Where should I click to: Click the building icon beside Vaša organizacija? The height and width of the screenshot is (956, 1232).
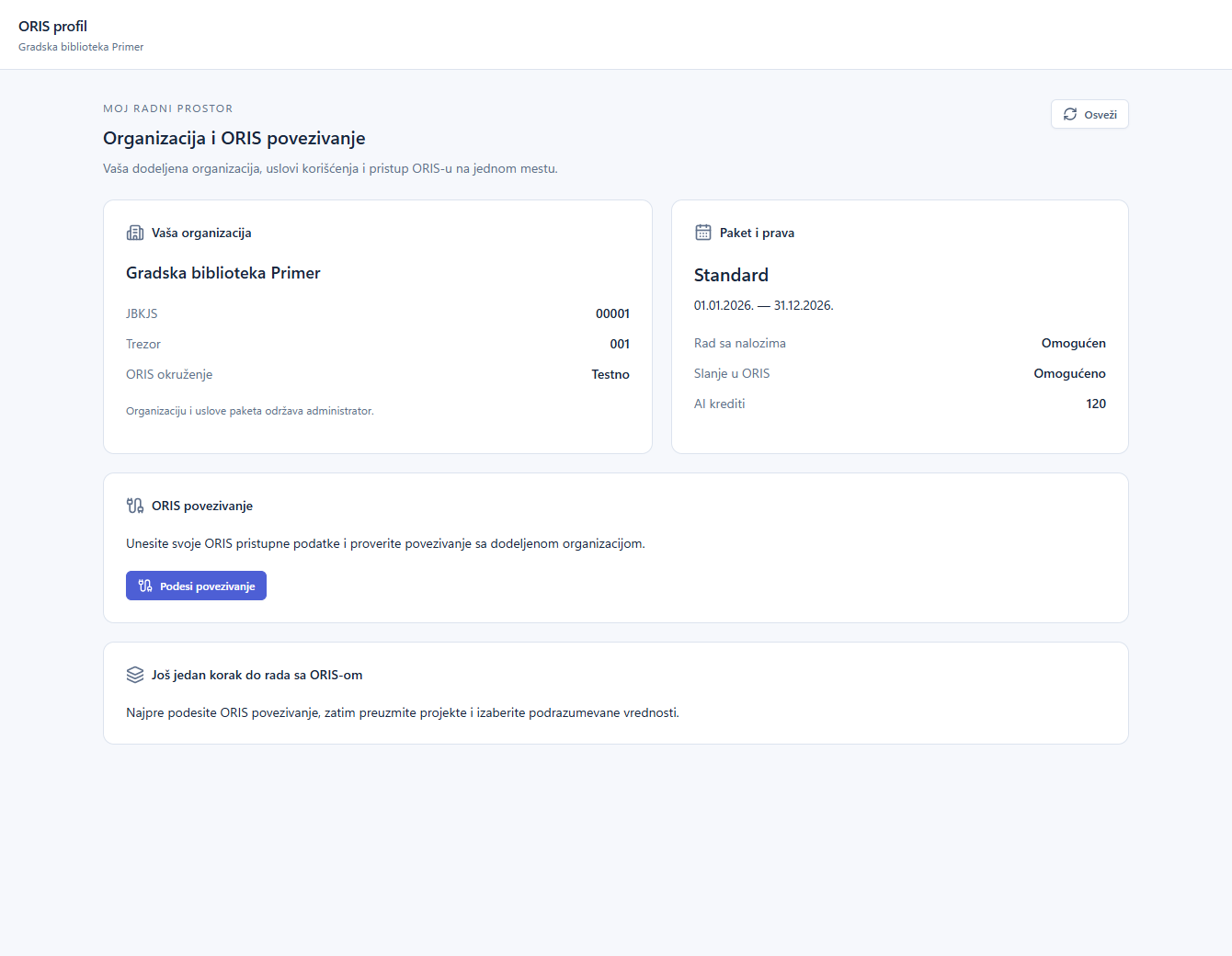point(135,233)
